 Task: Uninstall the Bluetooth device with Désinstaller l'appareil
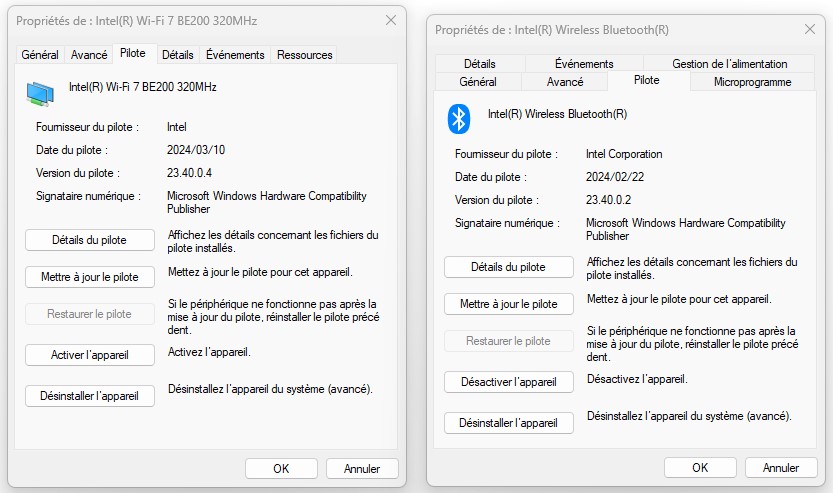click(x=508, y=423)
